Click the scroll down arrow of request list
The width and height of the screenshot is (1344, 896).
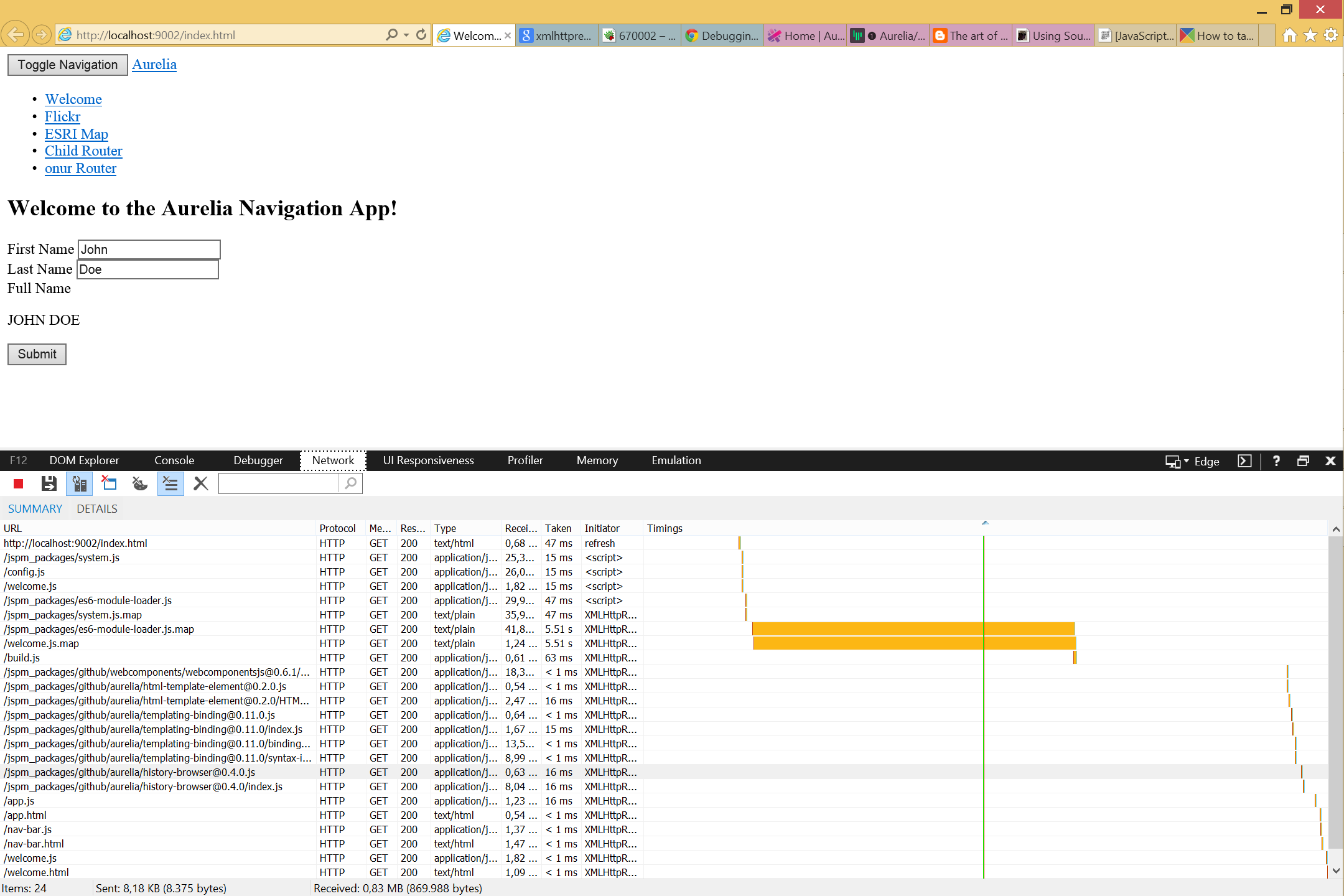click(1336, 871)
